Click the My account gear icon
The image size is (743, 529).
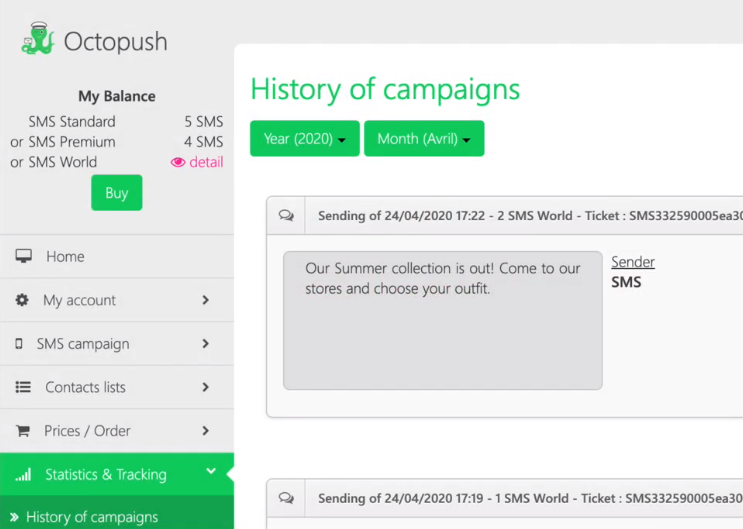point(22,300)
